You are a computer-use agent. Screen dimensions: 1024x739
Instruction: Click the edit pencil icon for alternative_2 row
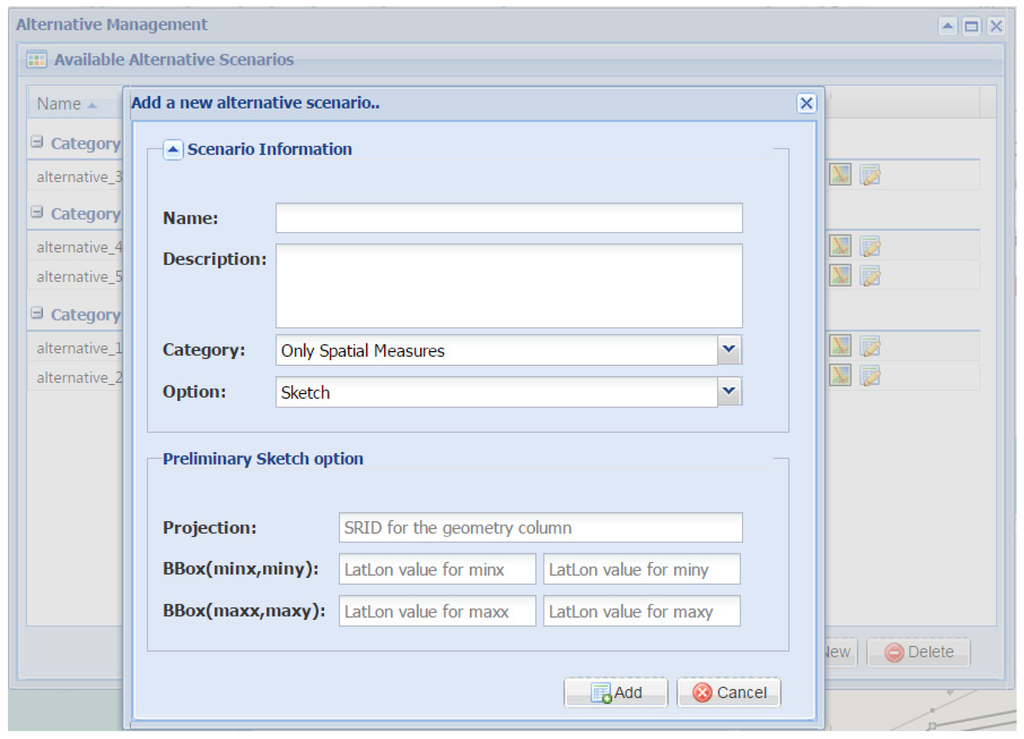[x=870, y=376]
